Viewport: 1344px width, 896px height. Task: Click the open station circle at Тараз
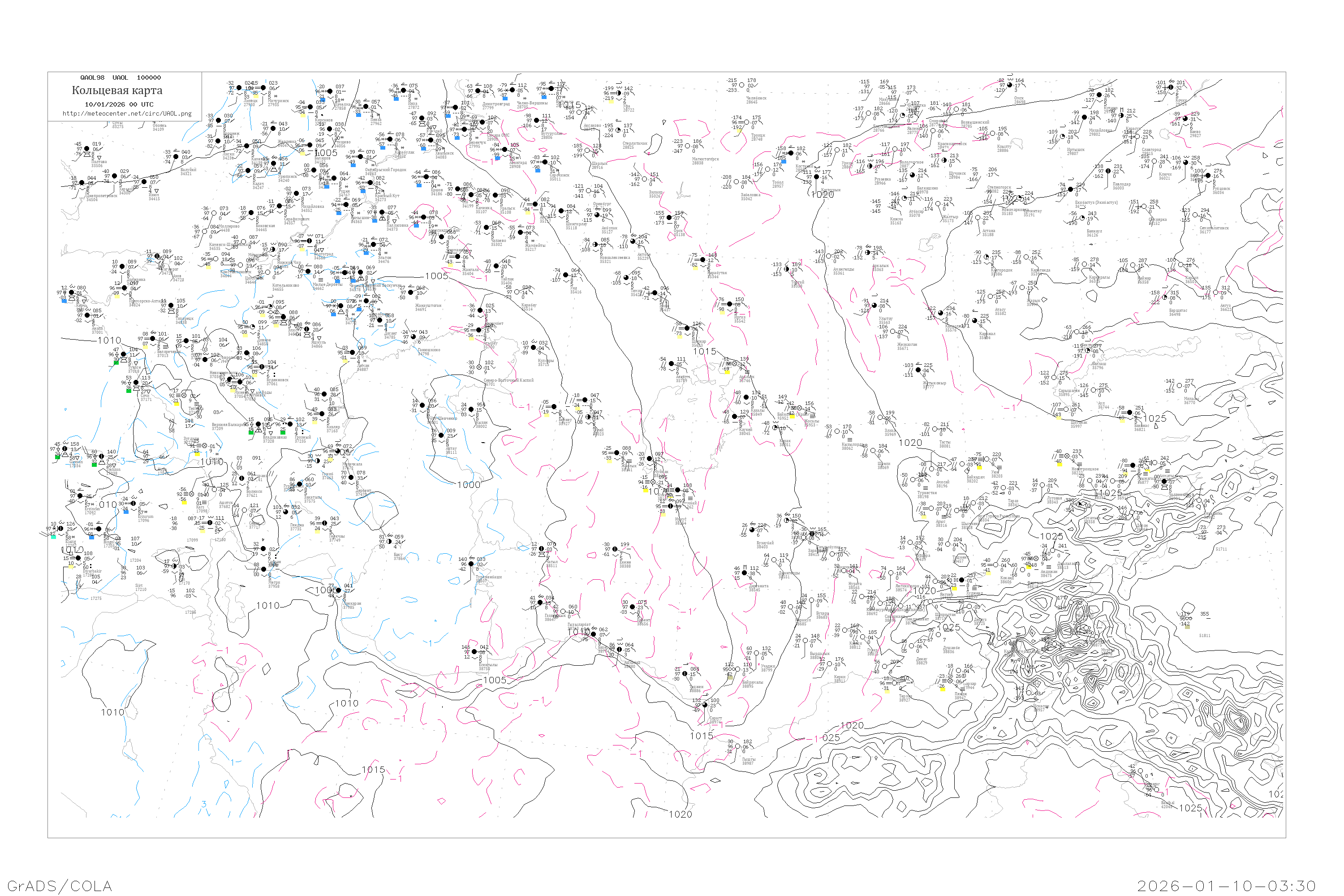[1004, 488]
